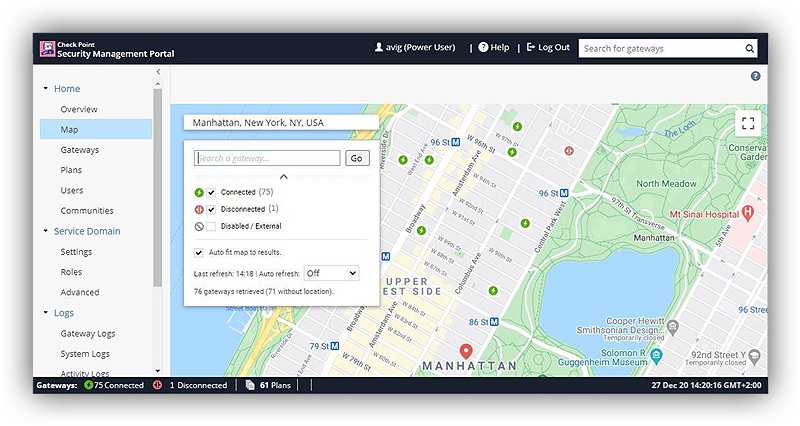Click the Log Out icon
The image size is (800, 426).
coord(531,47)
